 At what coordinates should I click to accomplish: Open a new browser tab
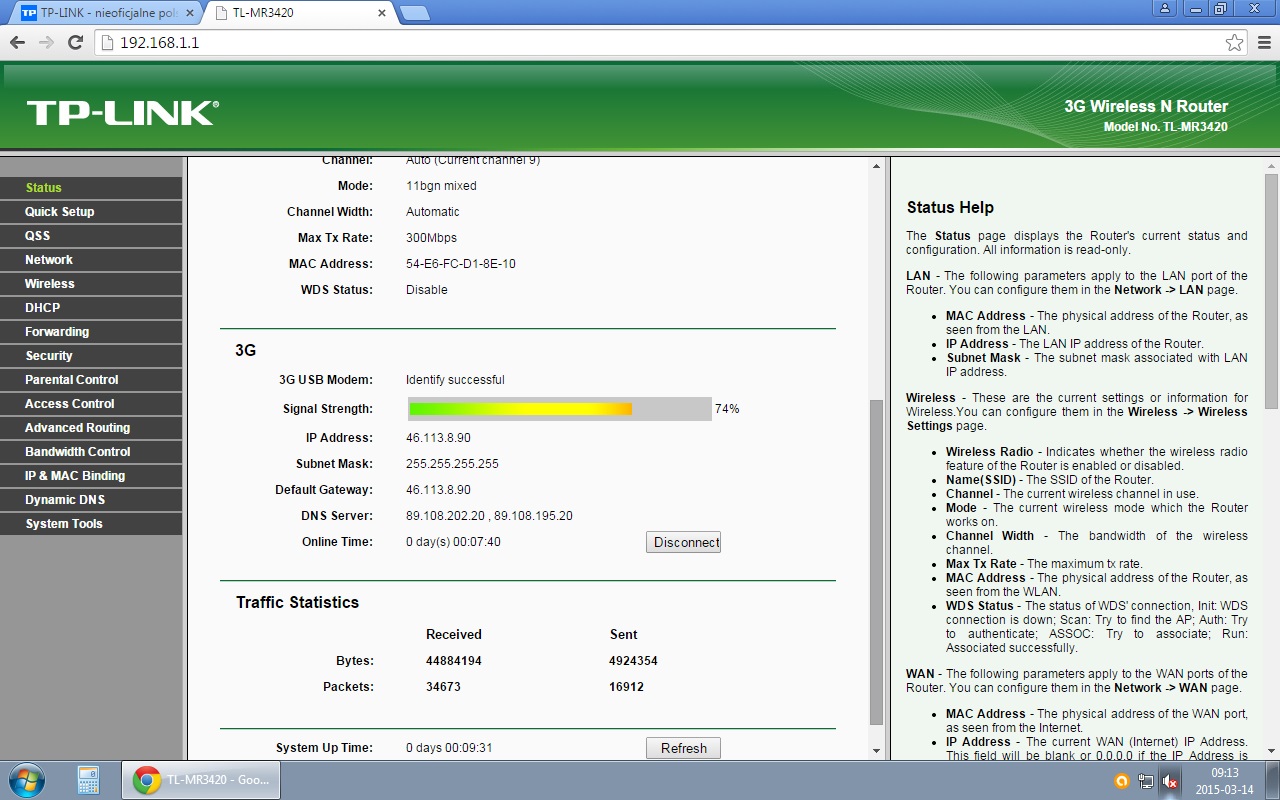coord(414,13)
